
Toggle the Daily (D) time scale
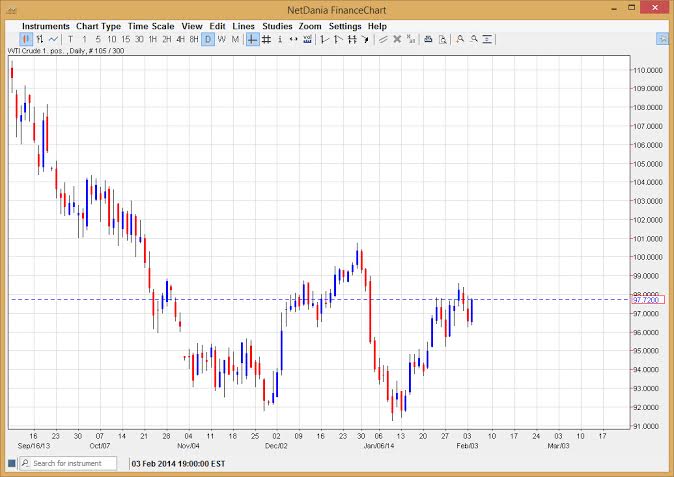coord(208,40)
